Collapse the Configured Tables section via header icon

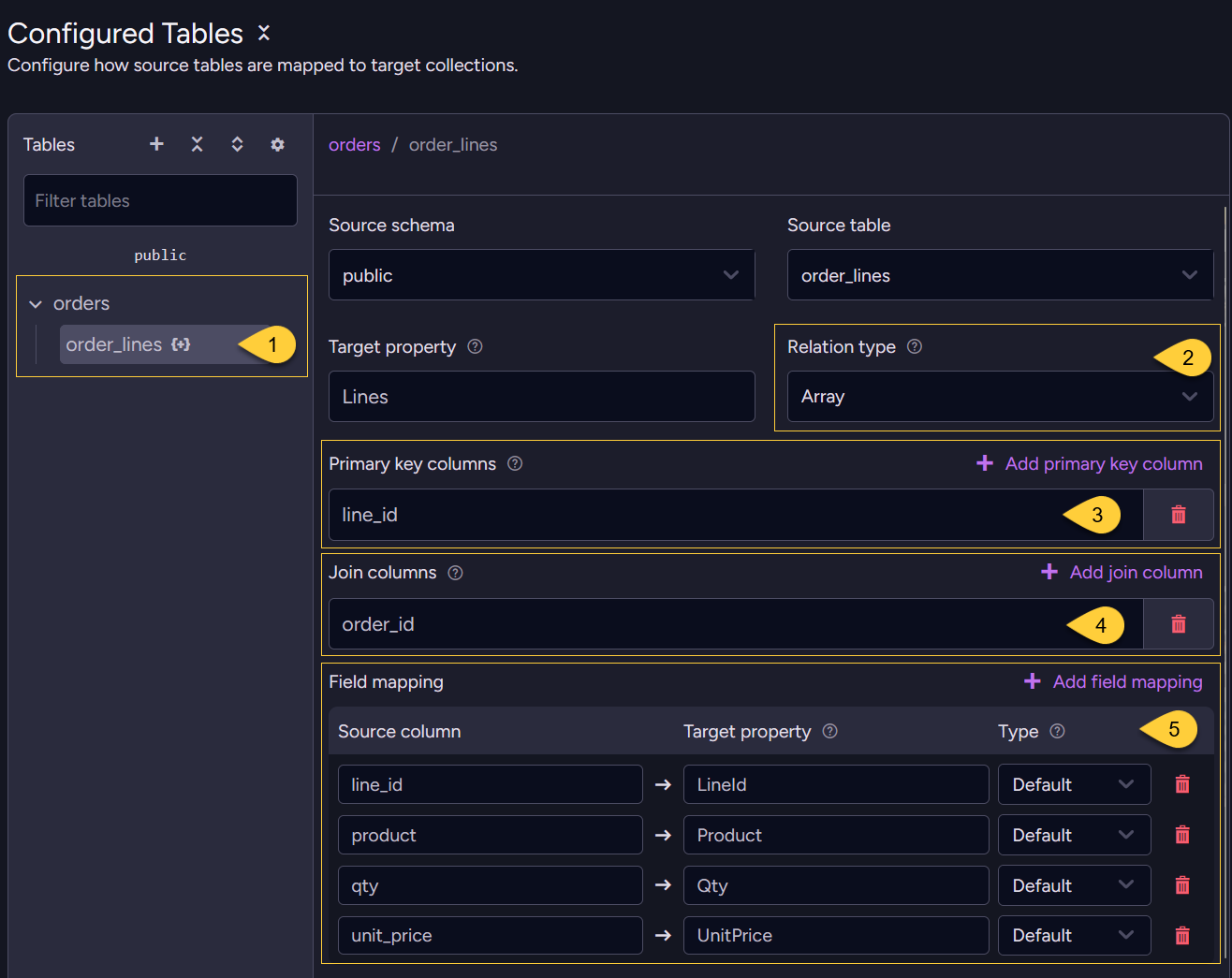point(264,33)
